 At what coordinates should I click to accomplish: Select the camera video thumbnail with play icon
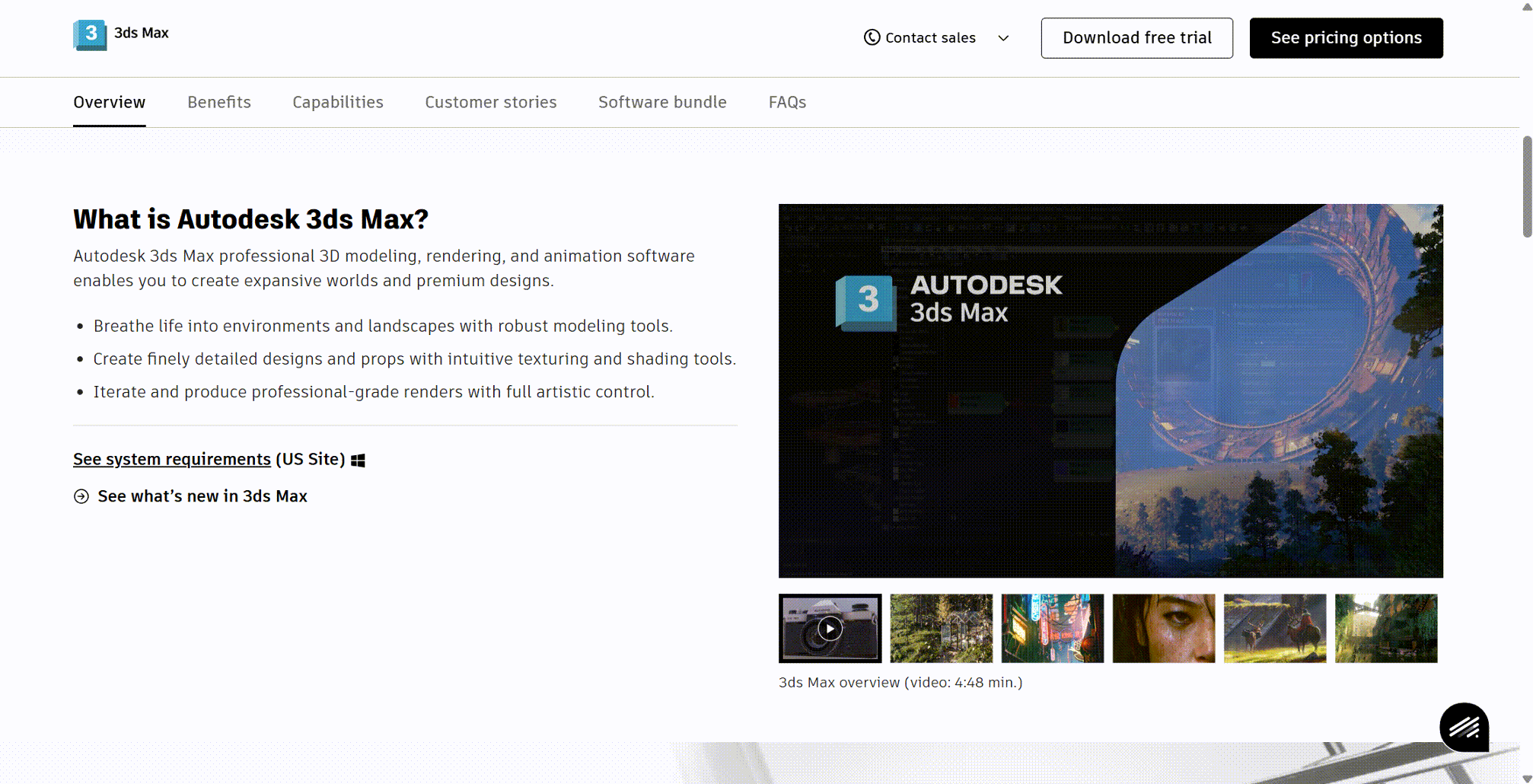coord(830,629)
